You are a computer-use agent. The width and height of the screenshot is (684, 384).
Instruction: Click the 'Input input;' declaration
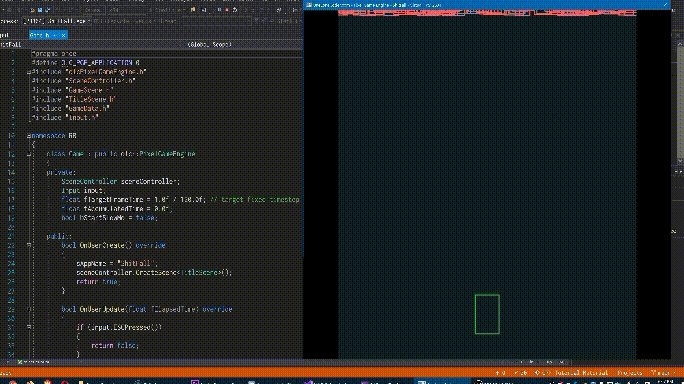tap(84, 190)
